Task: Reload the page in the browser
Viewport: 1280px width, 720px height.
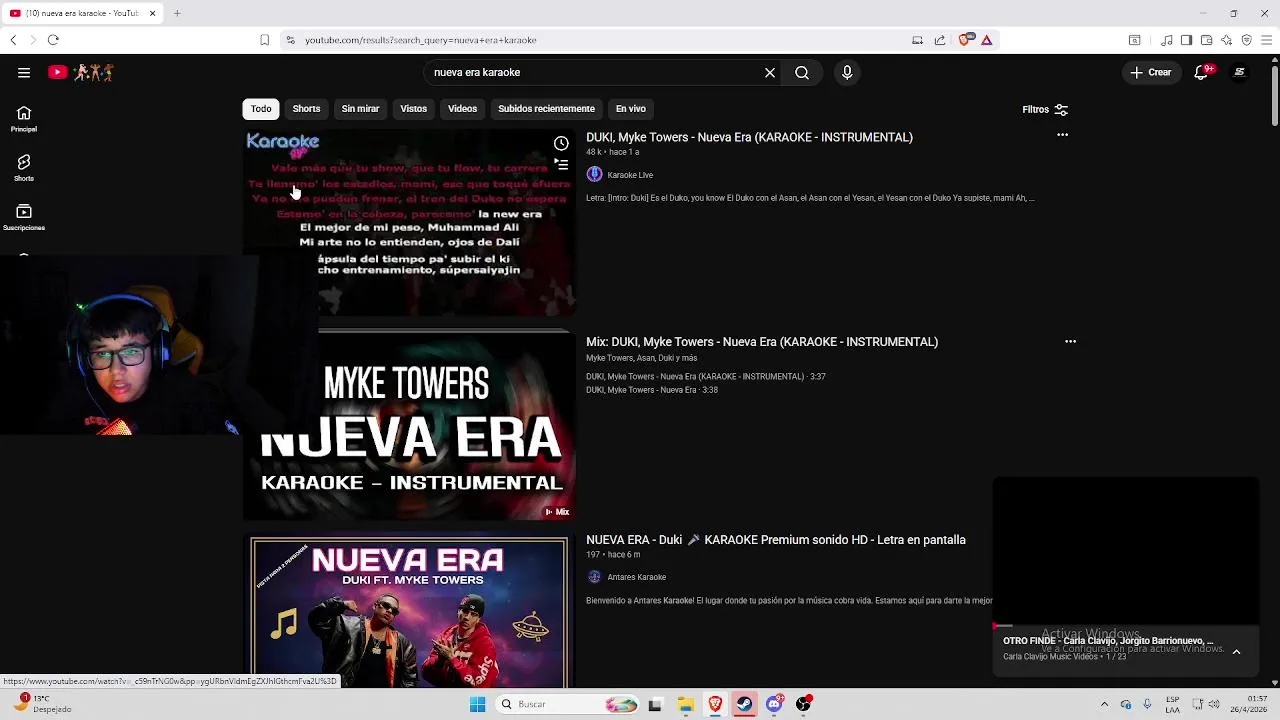Action: click(53, 40)
